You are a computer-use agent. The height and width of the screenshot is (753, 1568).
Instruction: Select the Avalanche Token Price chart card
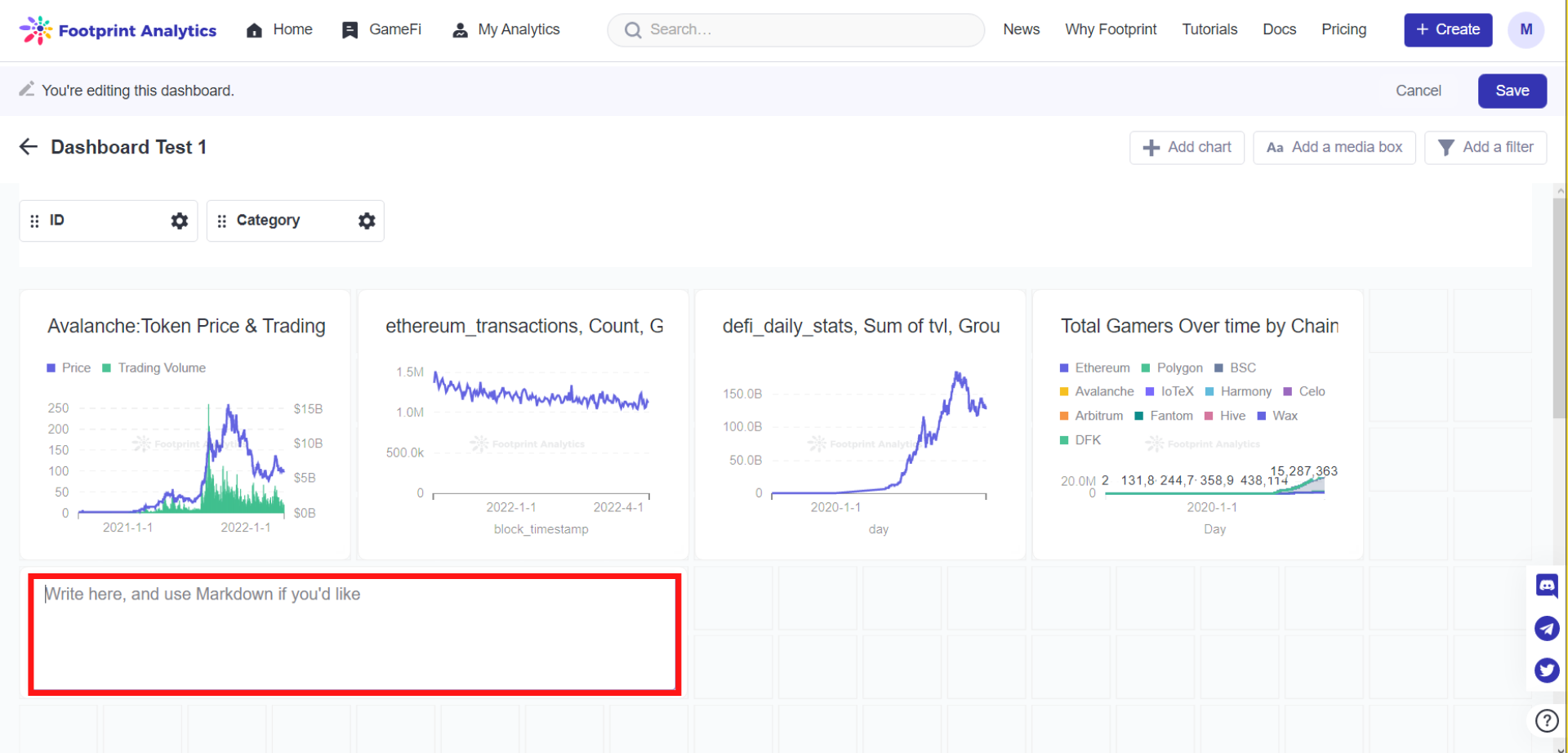[185, 424]
